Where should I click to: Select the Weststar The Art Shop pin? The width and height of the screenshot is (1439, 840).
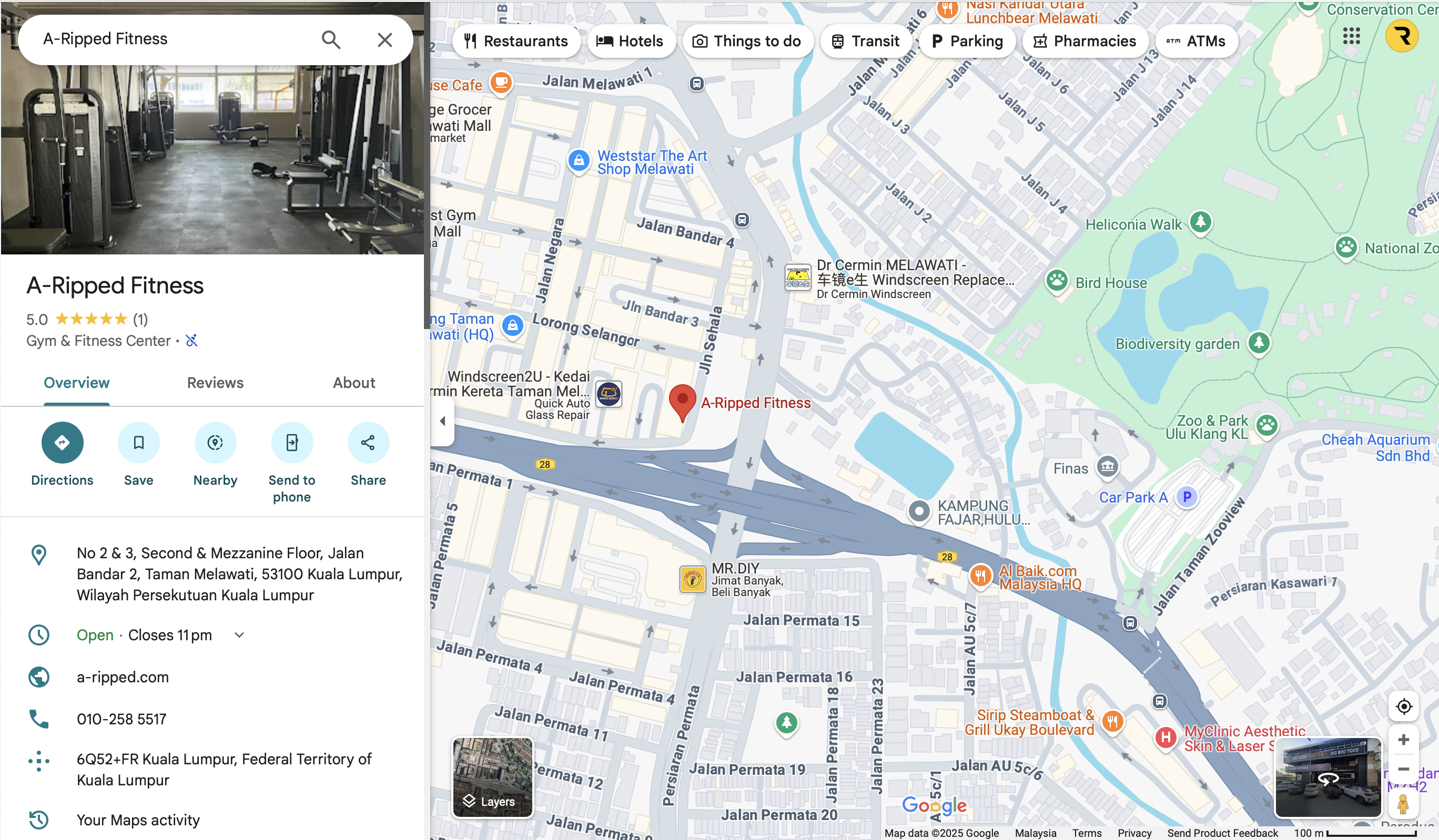579,161
